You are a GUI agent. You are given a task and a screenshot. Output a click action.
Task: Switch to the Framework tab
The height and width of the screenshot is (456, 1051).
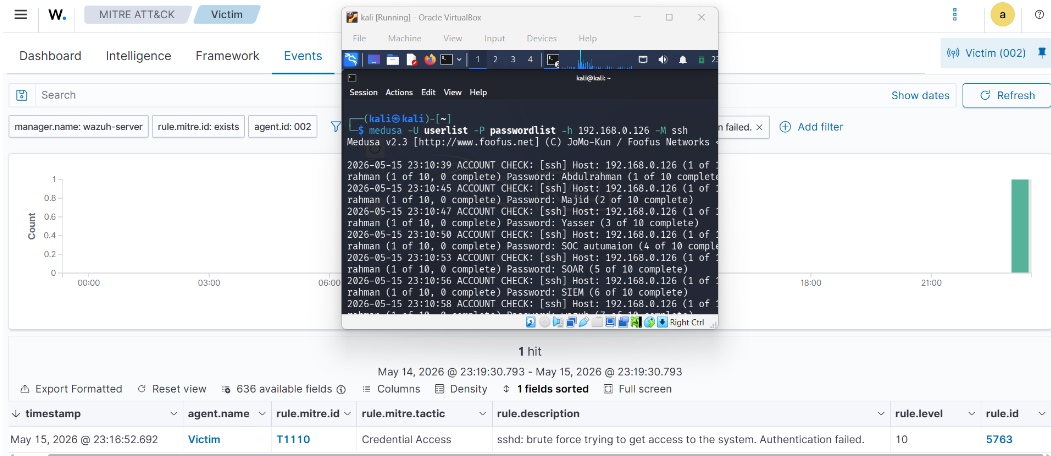[x=227, y=56]
